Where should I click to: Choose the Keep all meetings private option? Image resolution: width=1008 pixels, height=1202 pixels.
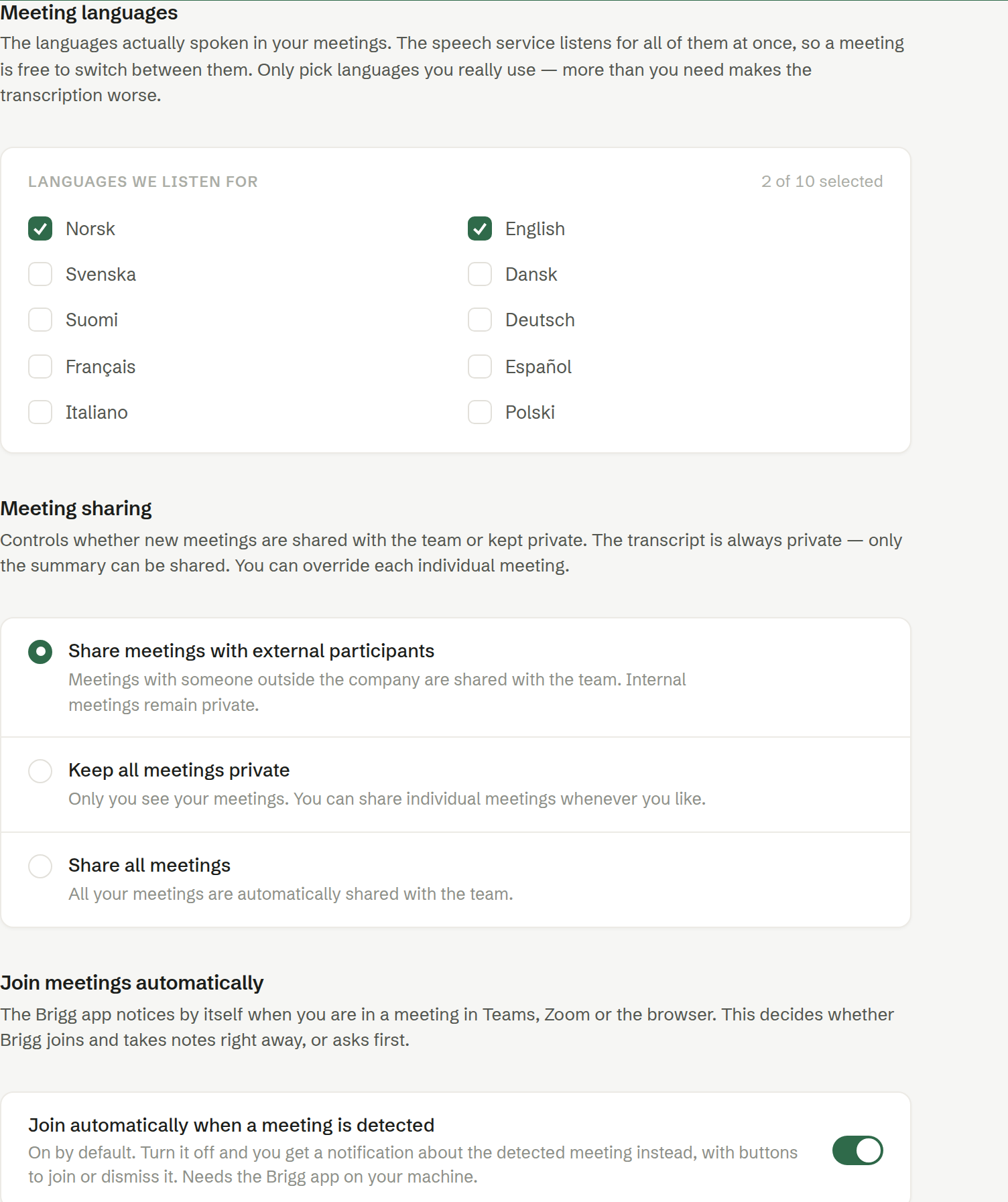click(x=40, y=771)
